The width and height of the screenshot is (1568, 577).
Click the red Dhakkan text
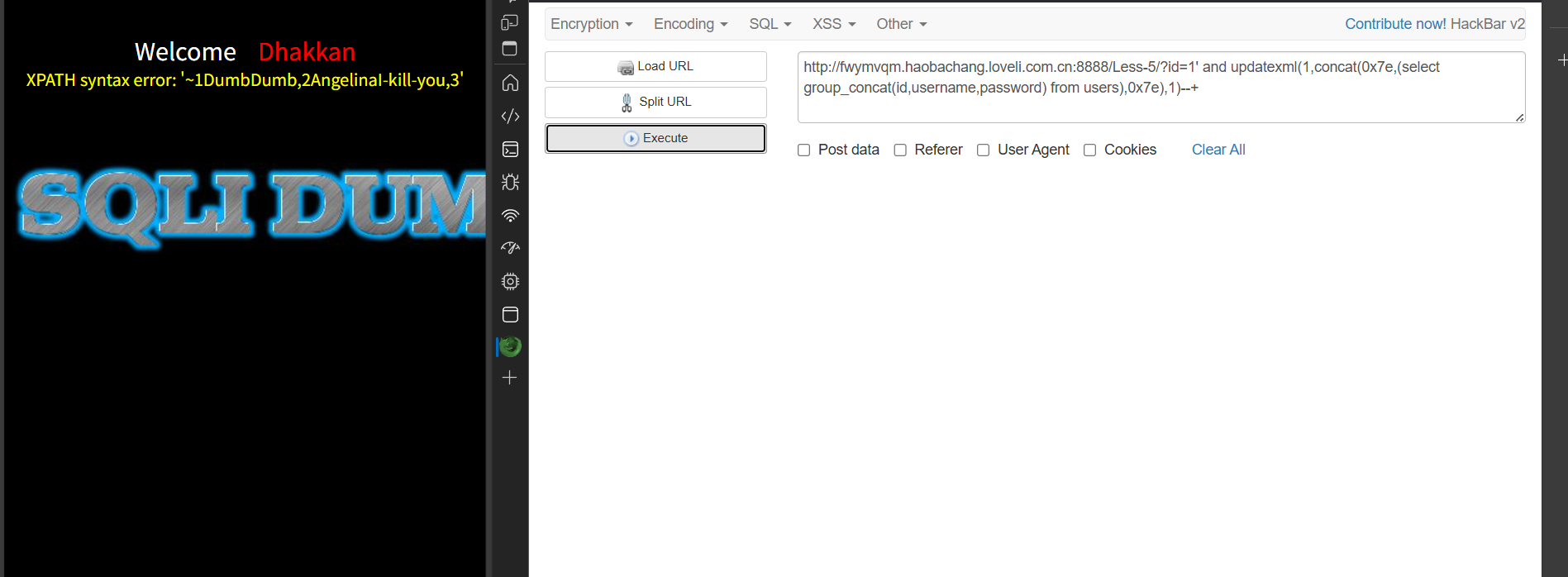(307, 52)
